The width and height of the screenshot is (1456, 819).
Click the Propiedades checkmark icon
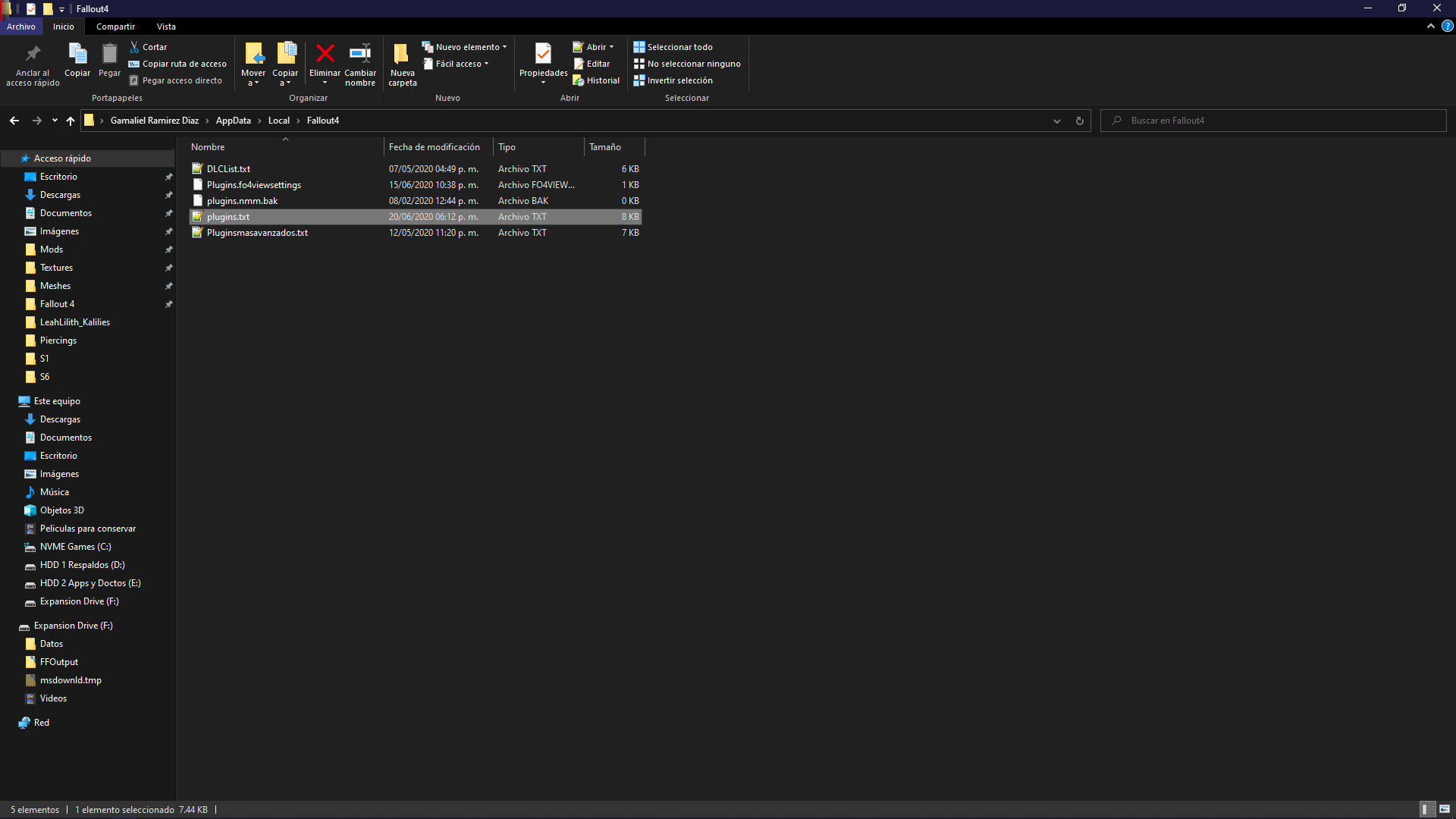coord(543,53)
